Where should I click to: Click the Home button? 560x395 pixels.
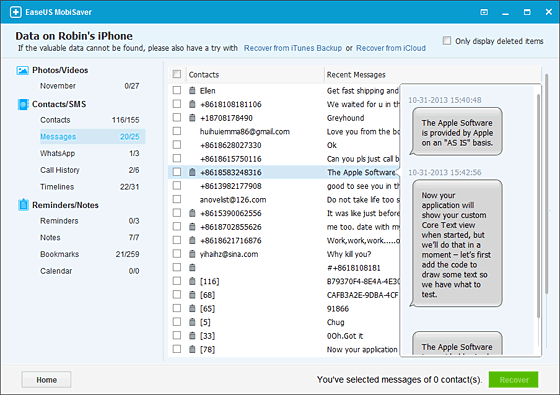[46, 380]
